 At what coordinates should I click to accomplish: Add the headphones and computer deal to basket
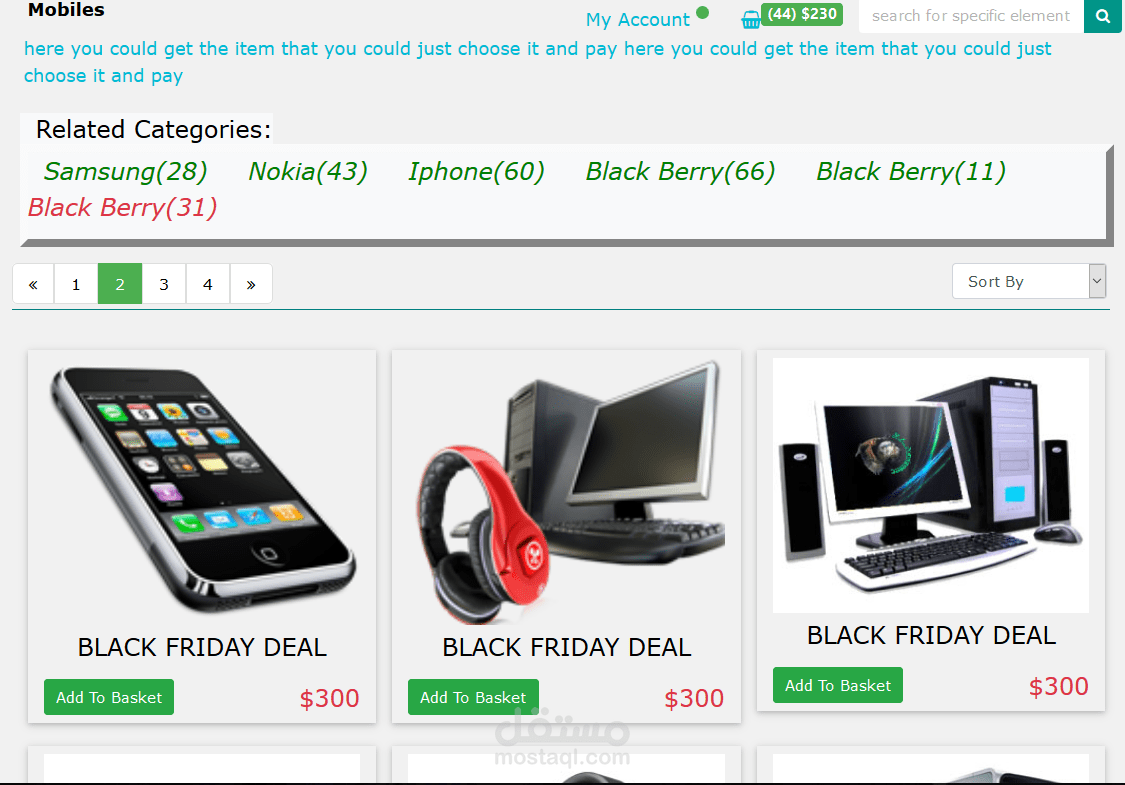click(x=474, y=697)
